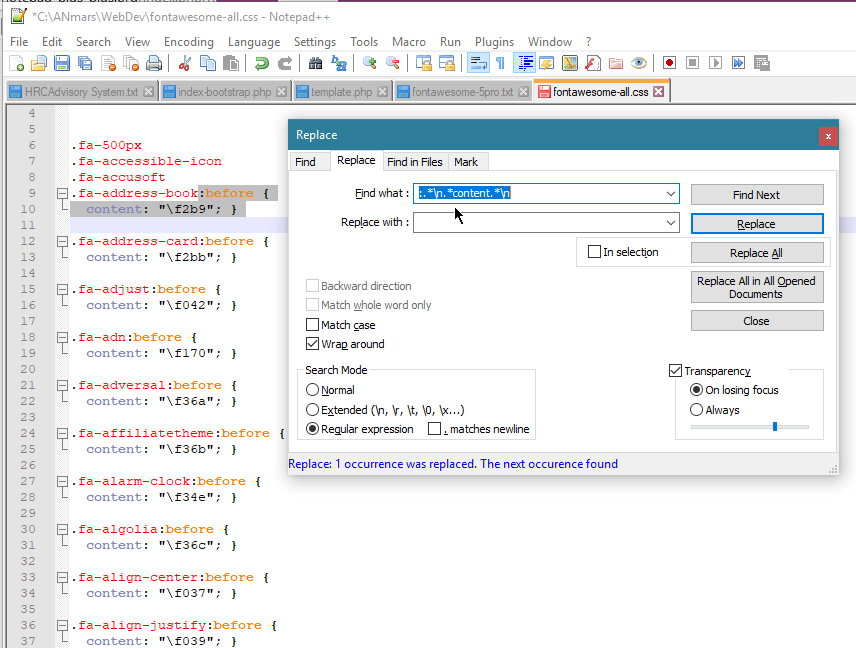Select the Normal search mode
This screenshot has width=856, height=648.
313,390
